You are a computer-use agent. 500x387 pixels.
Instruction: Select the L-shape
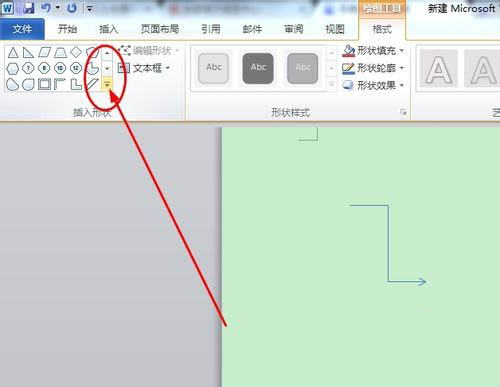[76, 84]
